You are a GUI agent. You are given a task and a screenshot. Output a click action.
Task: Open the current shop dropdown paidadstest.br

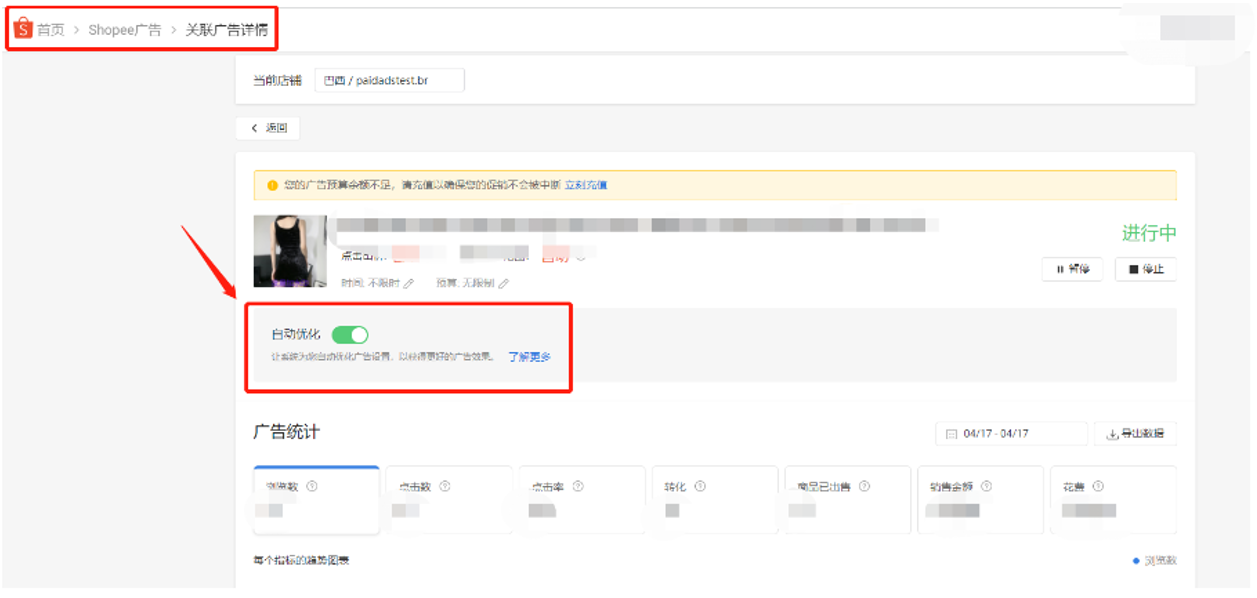pos(389,80)
